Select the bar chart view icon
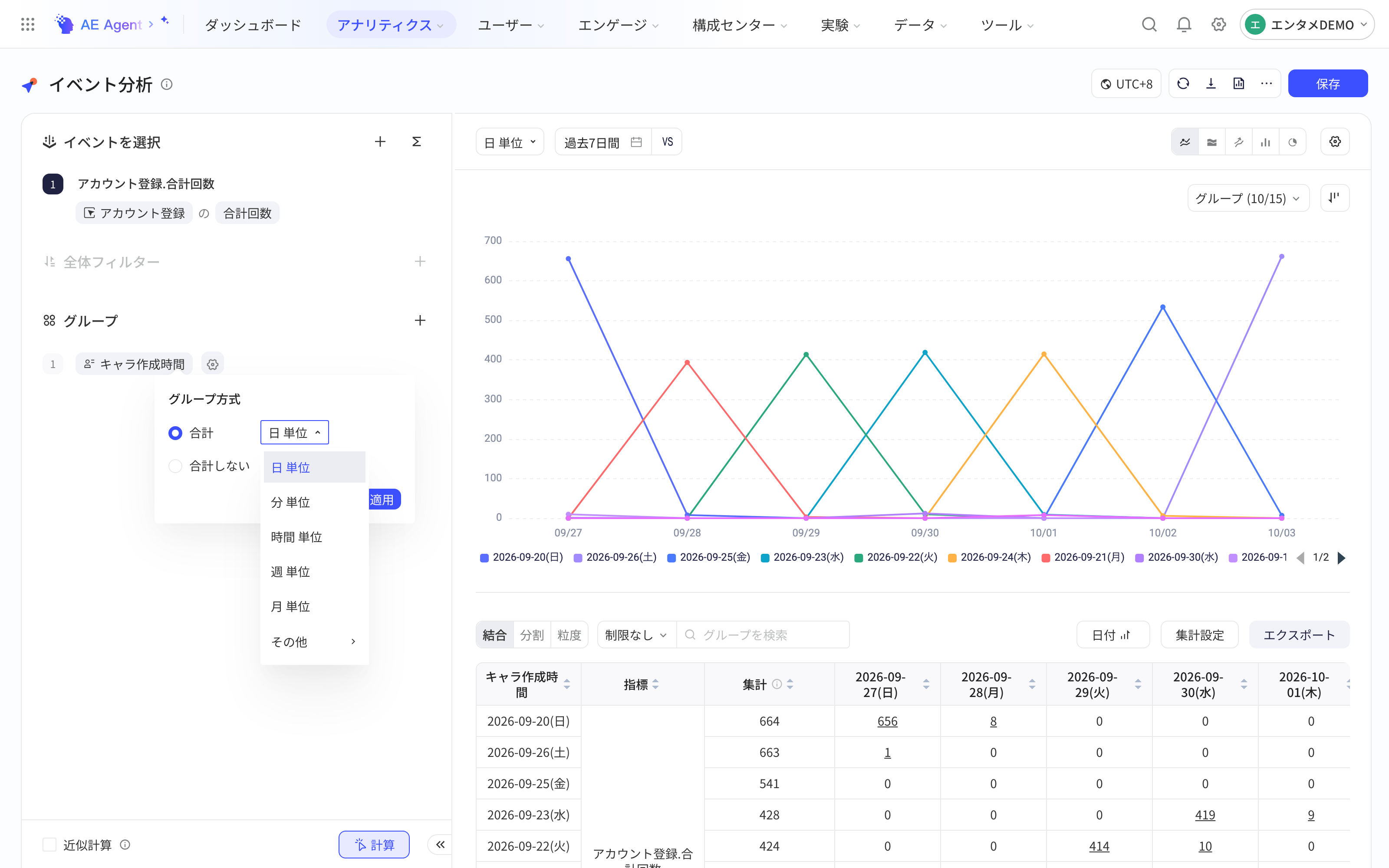This screenshot has height=868, width=1389. (x=1265, y=142)
